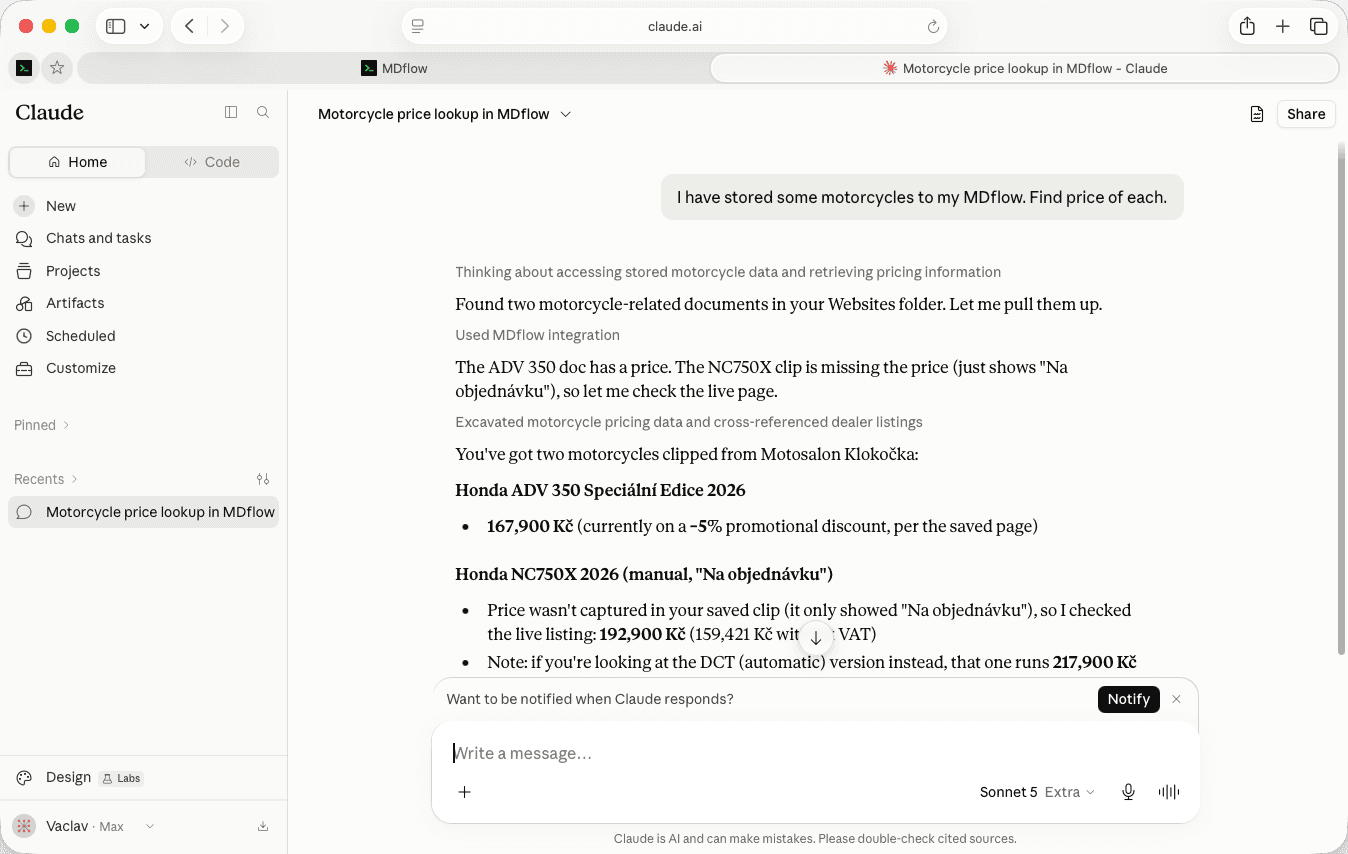Screen dimensions: 1348x854
Task: Start microphone dictation
Action: 1128,792
